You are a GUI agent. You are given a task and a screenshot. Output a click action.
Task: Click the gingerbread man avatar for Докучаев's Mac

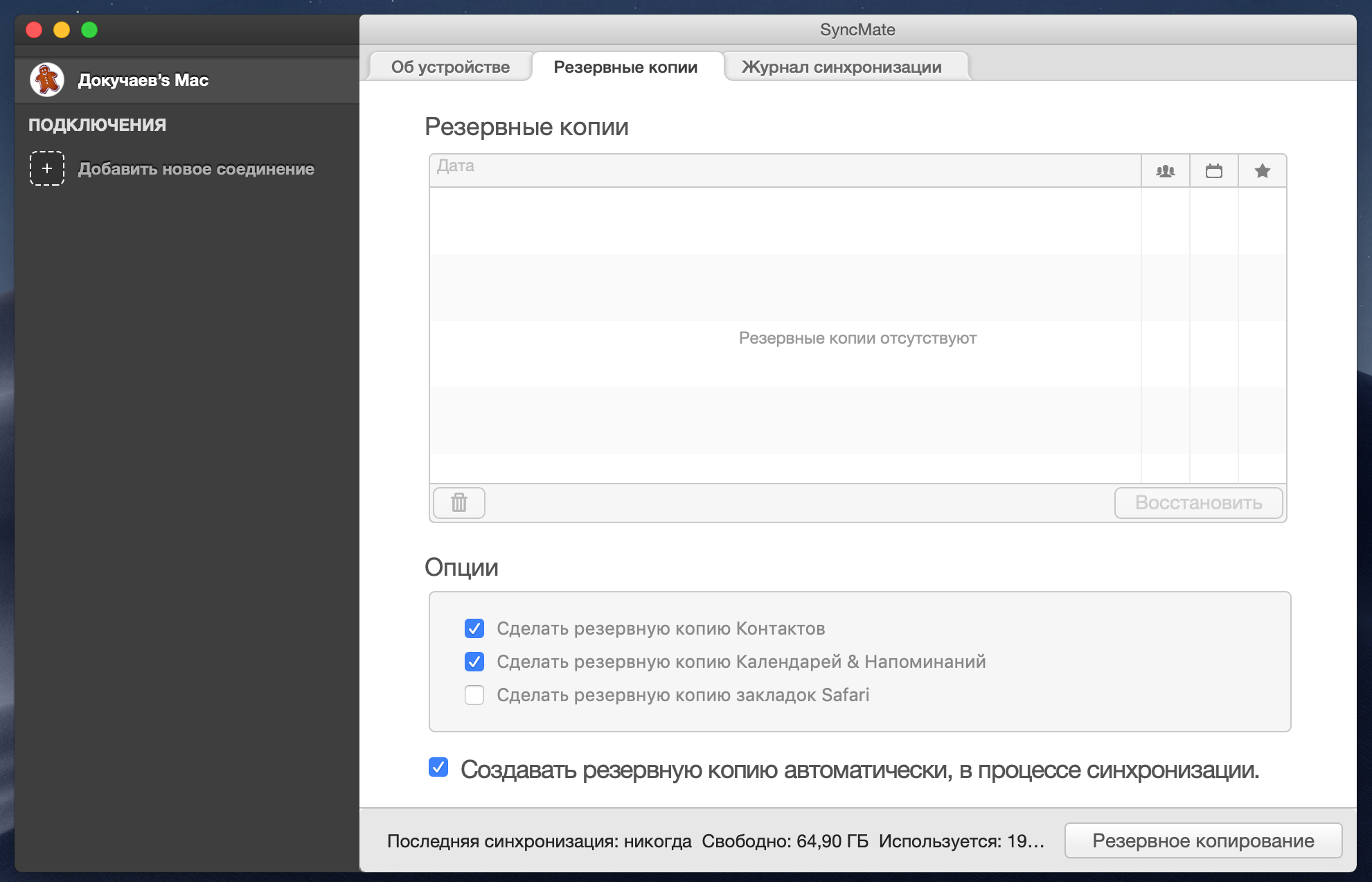pos(47,80)
